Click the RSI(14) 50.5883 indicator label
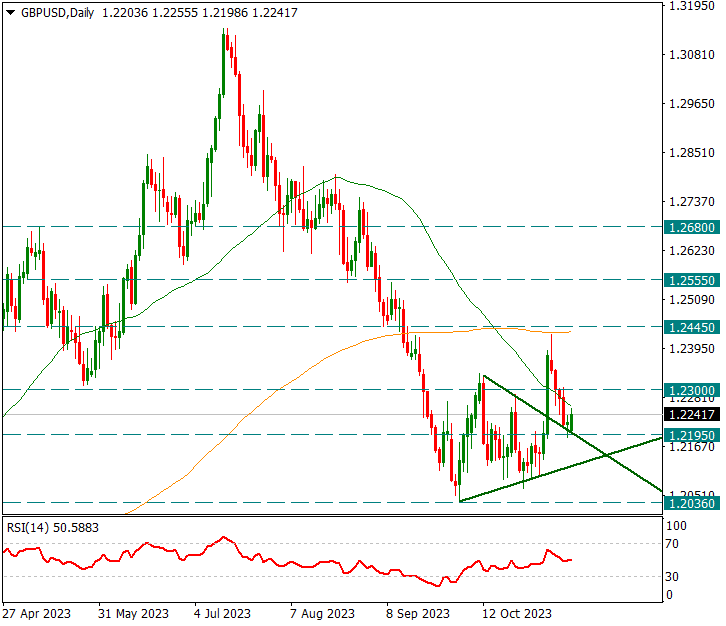726x626 pixels. pos(53,528)
